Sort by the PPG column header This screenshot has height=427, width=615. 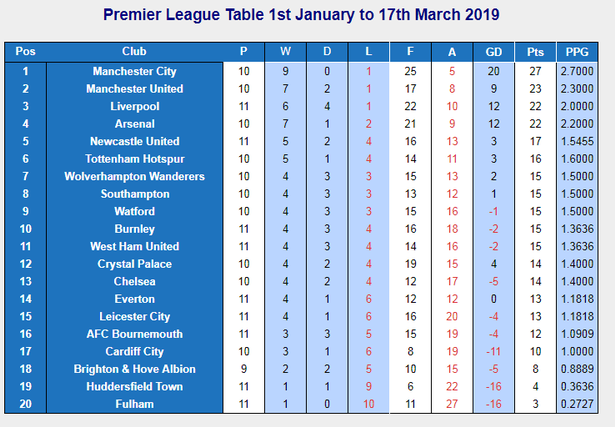click(577, 51)
